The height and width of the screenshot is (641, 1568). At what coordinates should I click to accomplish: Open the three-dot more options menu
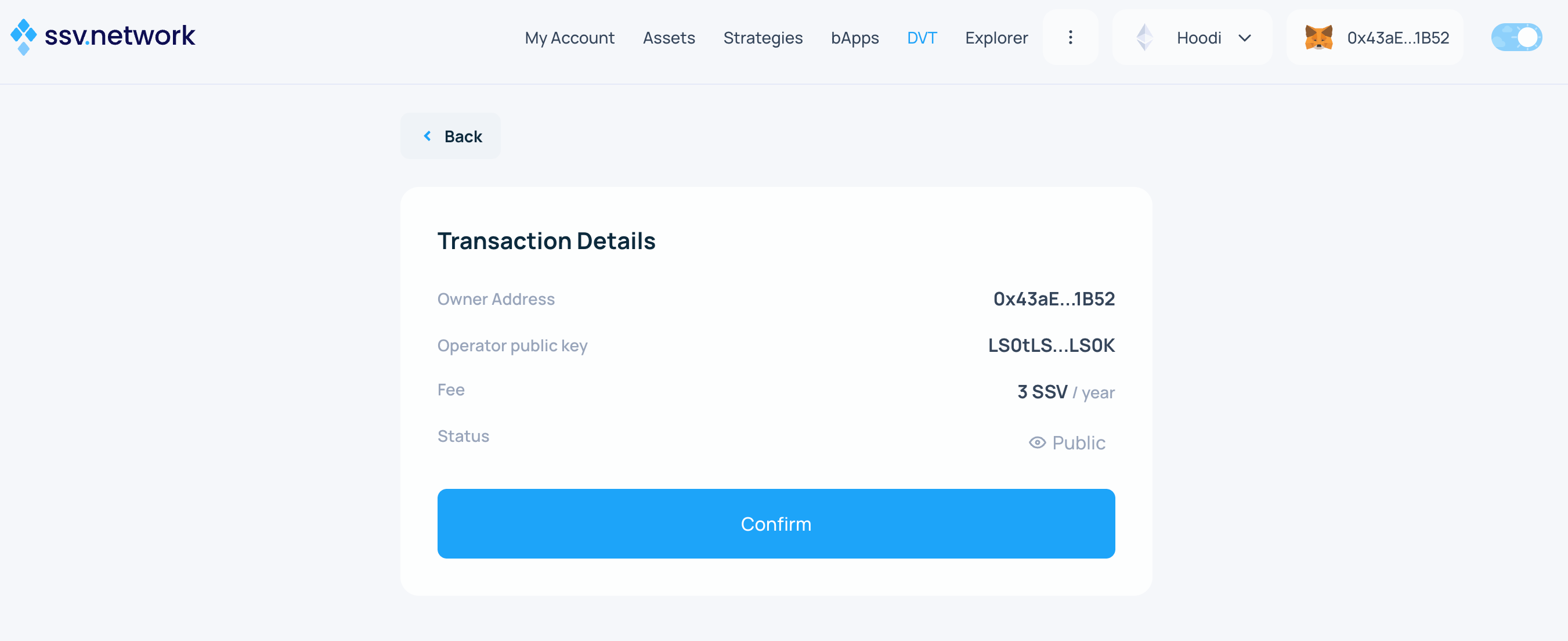coord(1070,38)
